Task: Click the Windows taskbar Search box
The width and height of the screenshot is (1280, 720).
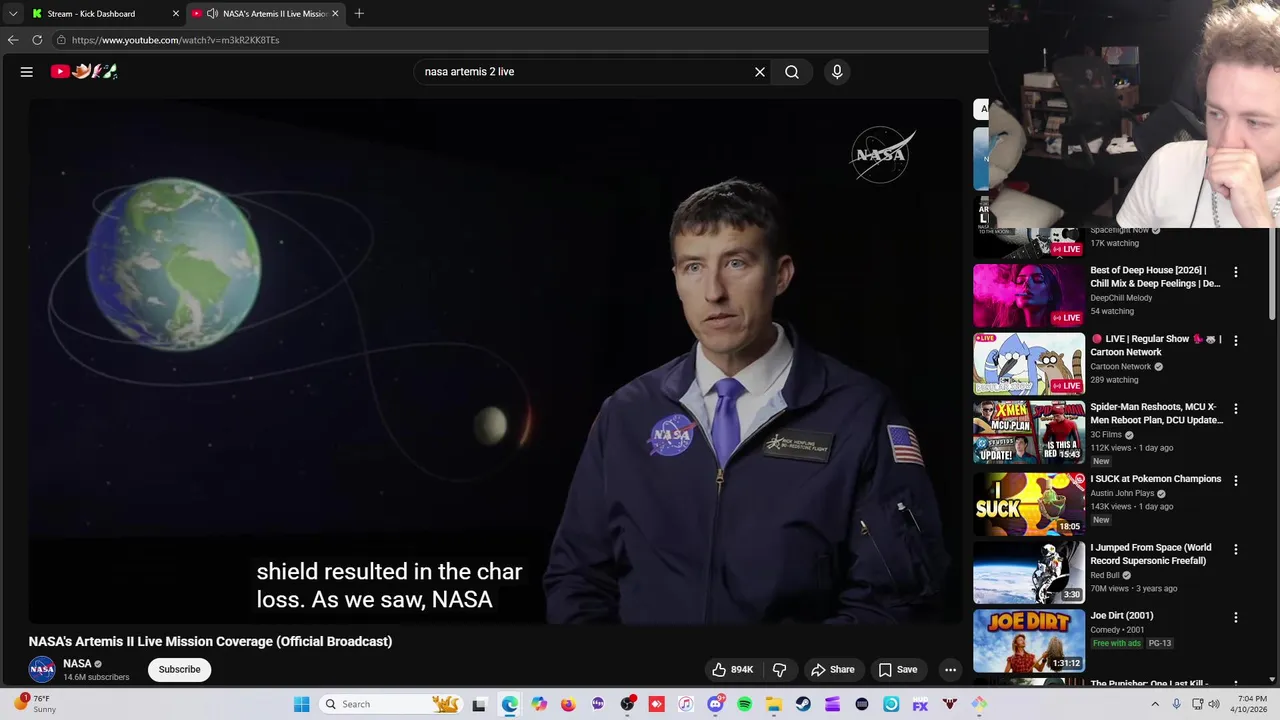Action: (393, 704)
